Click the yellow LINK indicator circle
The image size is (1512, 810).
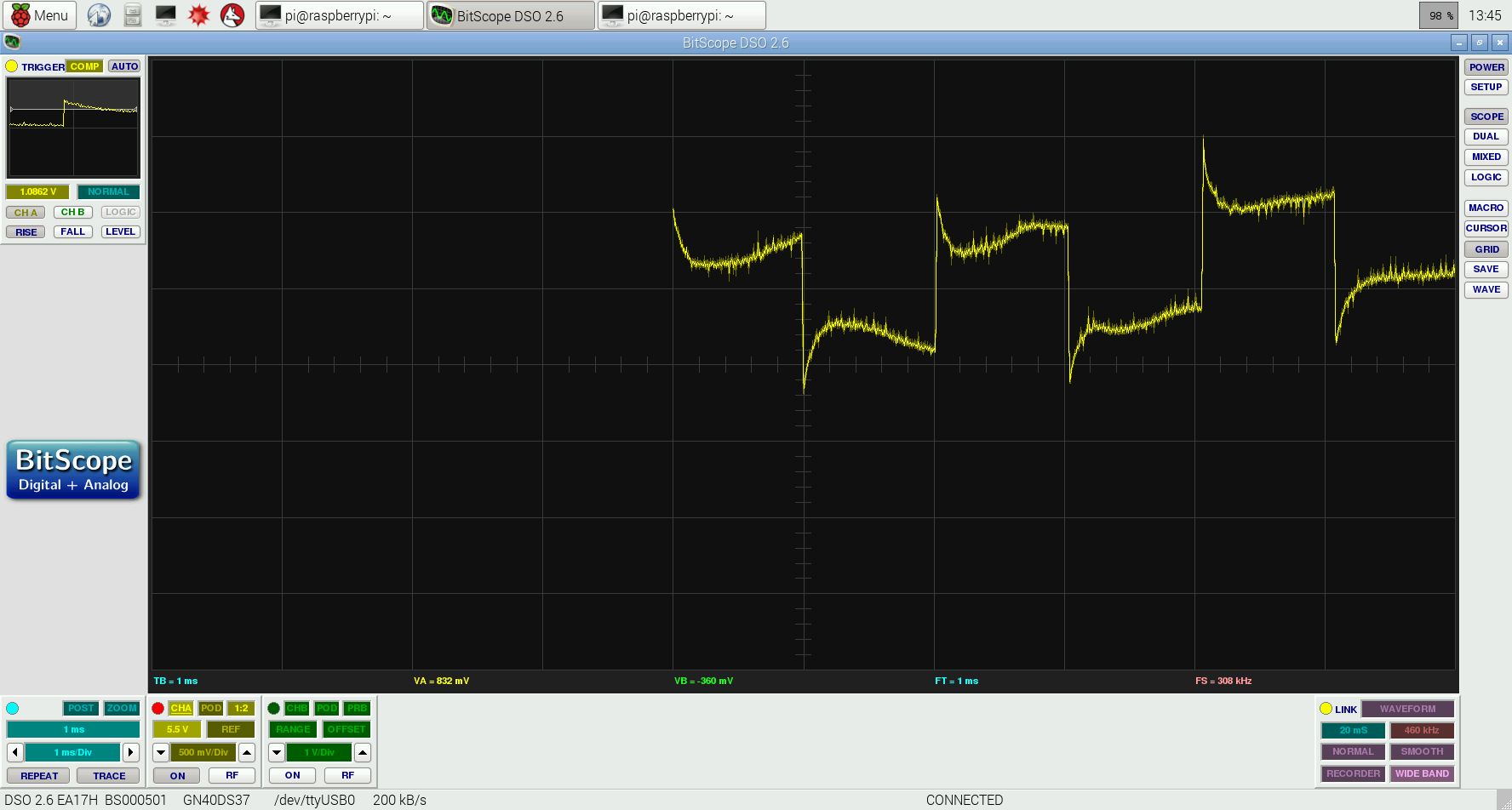coord(1327,708)
